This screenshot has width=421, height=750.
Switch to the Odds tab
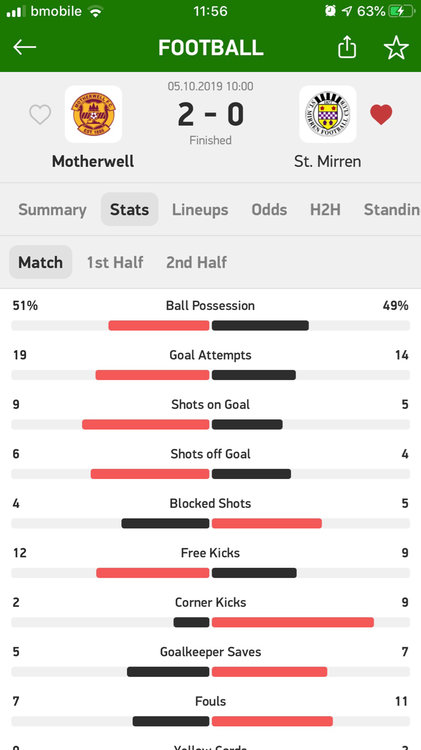tap(269, 210)
